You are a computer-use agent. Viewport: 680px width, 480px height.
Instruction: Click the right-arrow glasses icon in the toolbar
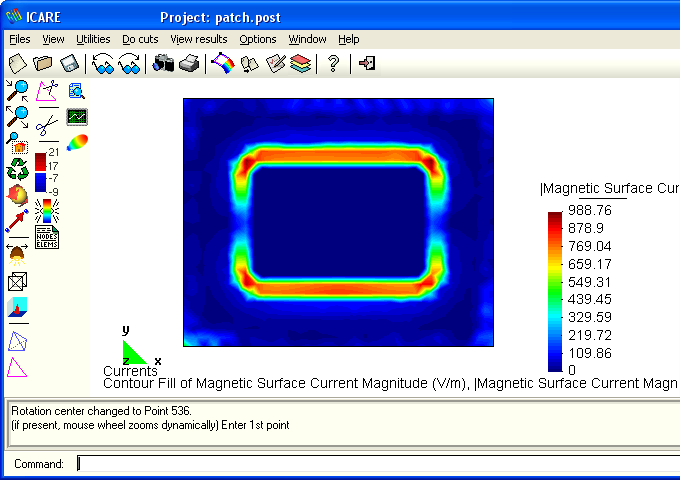[129, 64]
